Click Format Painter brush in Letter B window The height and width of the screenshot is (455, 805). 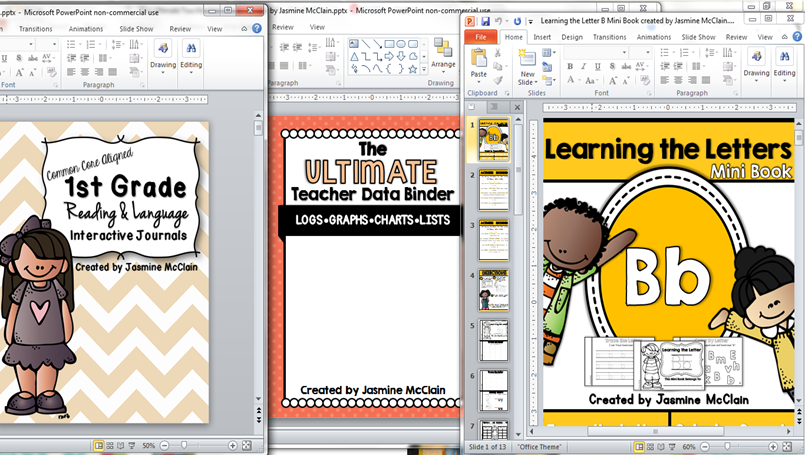tap(497, 80)
